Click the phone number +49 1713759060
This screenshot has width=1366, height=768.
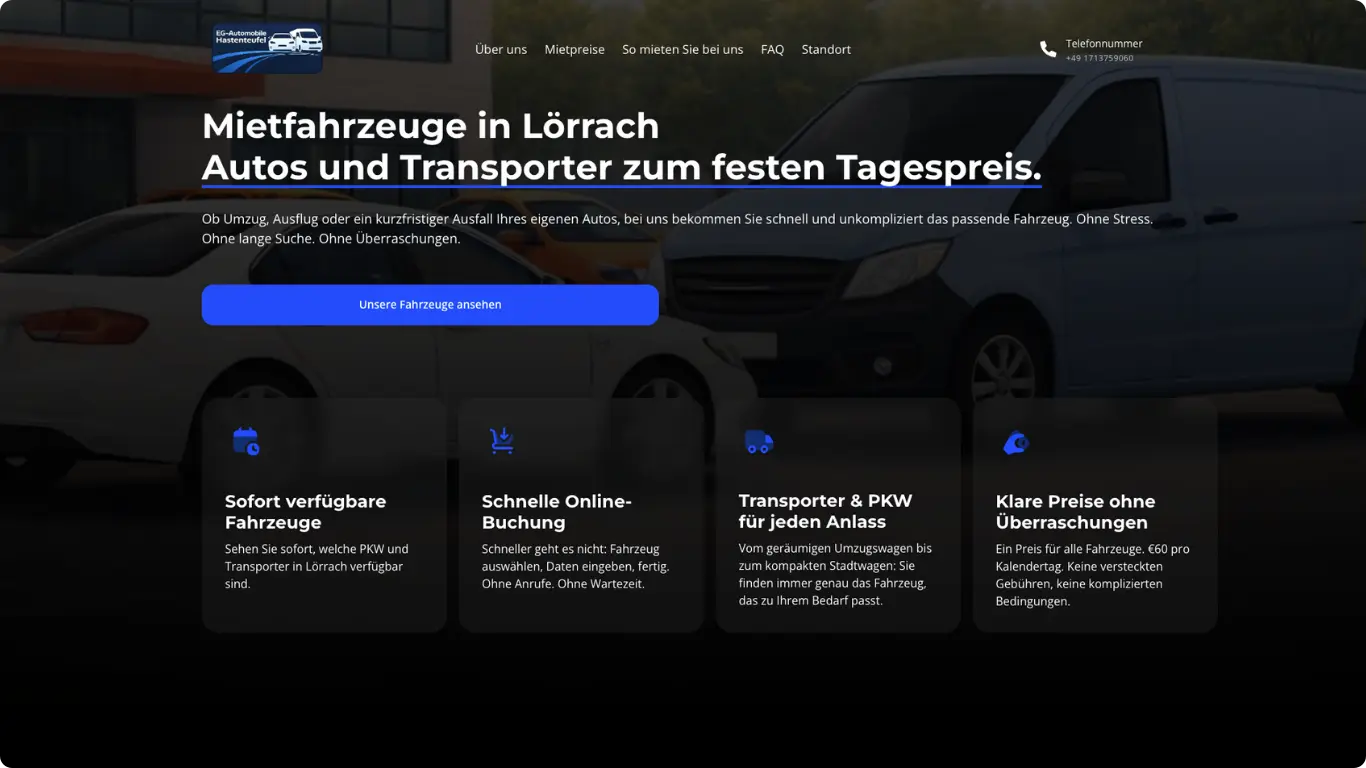(1099, 58)
